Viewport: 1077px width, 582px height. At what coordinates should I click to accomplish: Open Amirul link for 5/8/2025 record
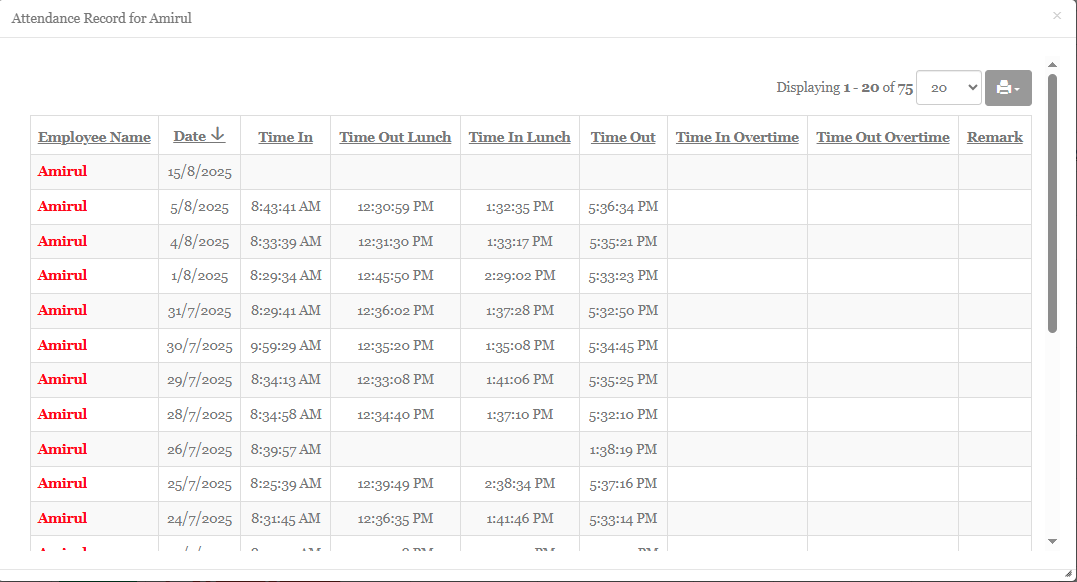[62, 206]
